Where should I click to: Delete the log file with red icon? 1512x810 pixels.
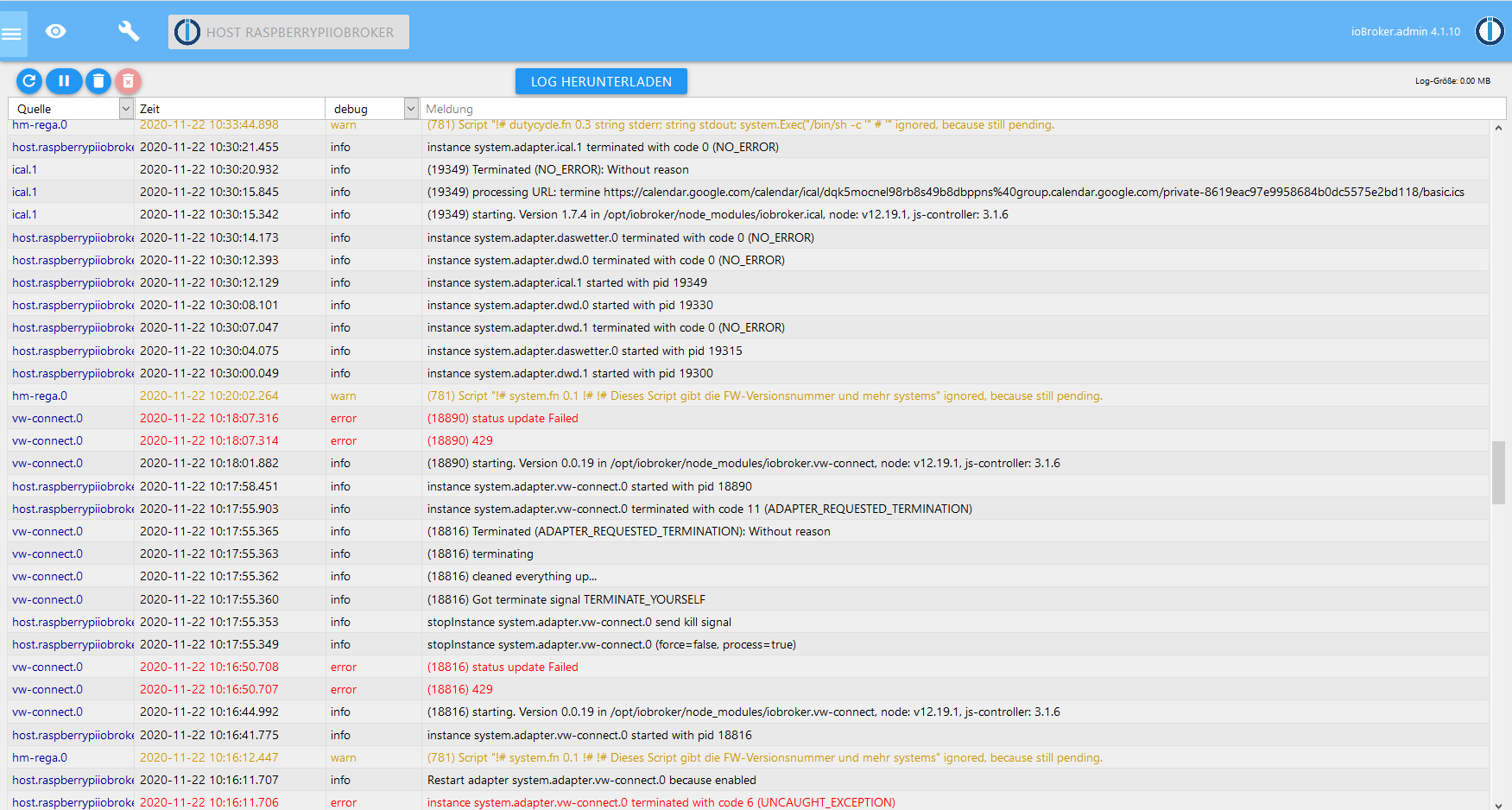pyautogui.click(x=128, y=81)
